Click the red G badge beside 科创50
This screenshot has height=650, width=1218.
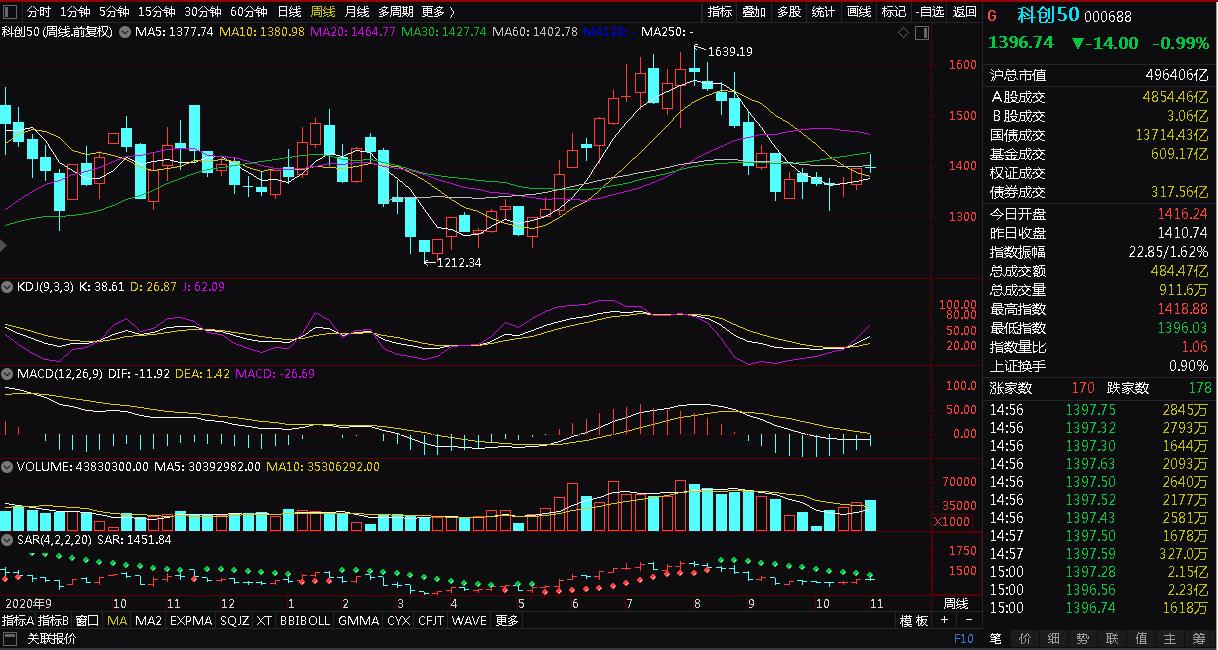[992, 15]
